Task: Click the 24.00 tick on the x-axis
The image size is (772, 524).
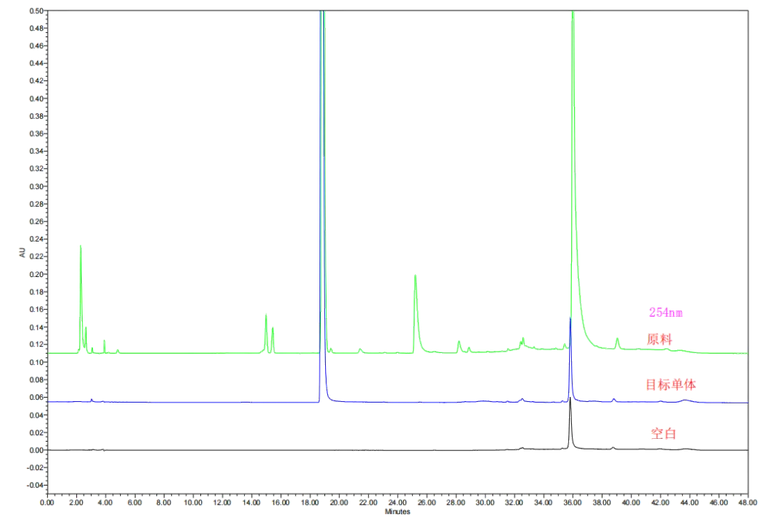Action: (x=397, y=502)
